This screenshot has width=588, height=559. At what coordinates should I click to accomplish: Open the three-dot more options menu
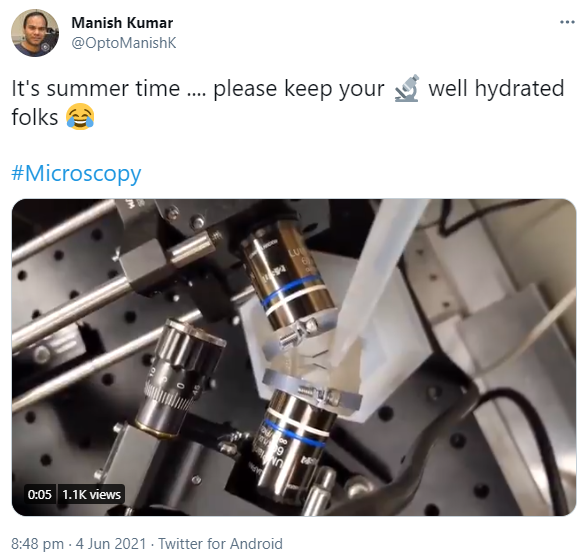click(567, 22)
